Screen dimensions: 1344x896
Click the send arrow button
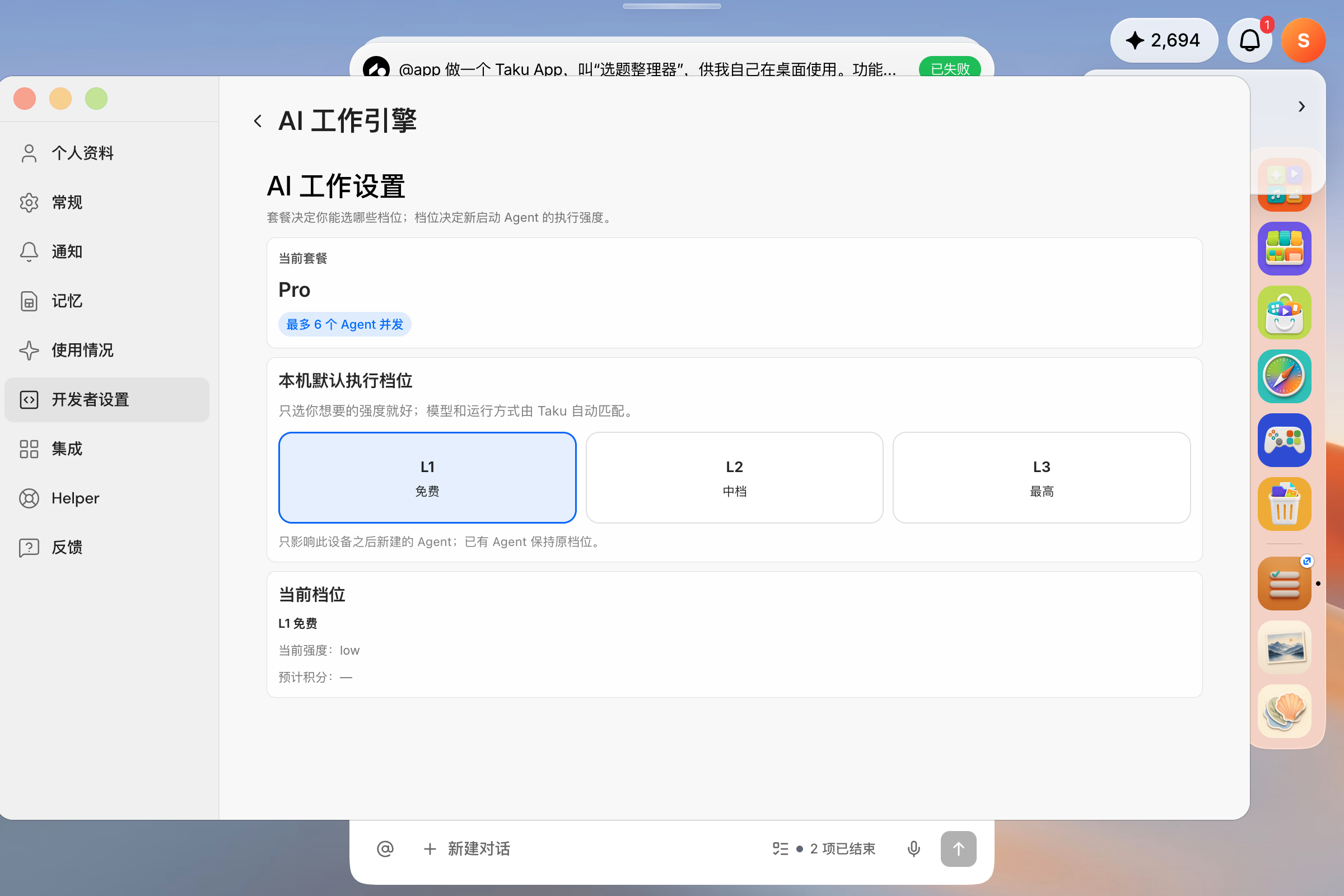[958, 848]
